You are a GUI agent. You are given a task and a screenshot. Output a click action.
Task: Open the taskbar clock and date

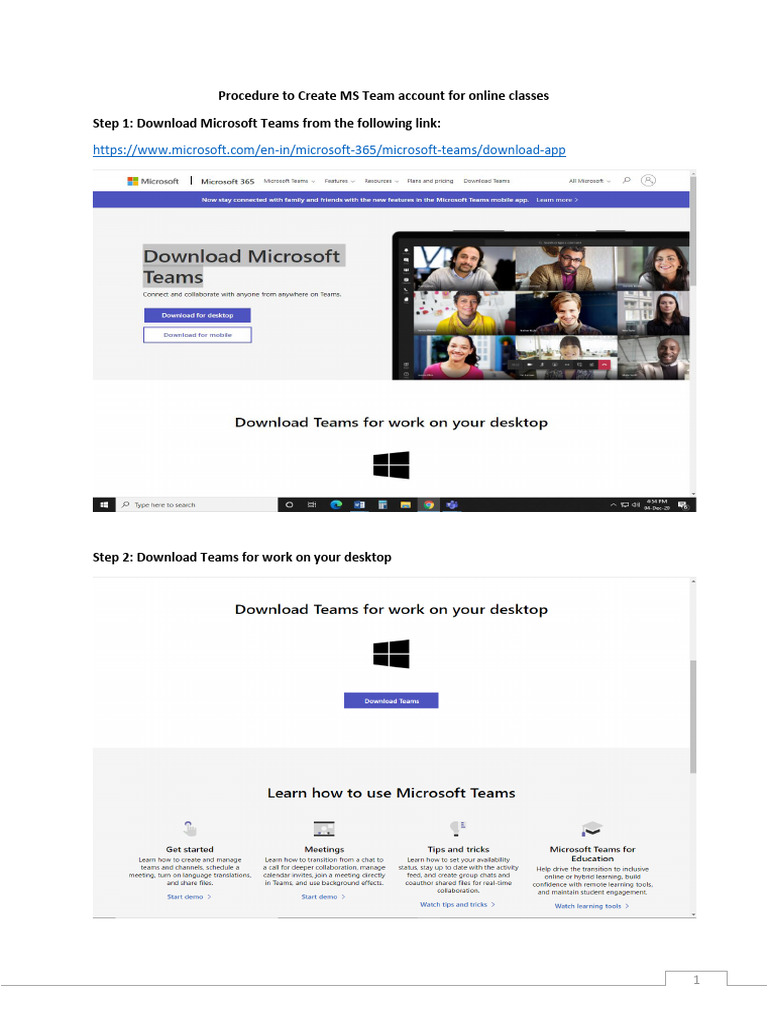tap(657, 505)
